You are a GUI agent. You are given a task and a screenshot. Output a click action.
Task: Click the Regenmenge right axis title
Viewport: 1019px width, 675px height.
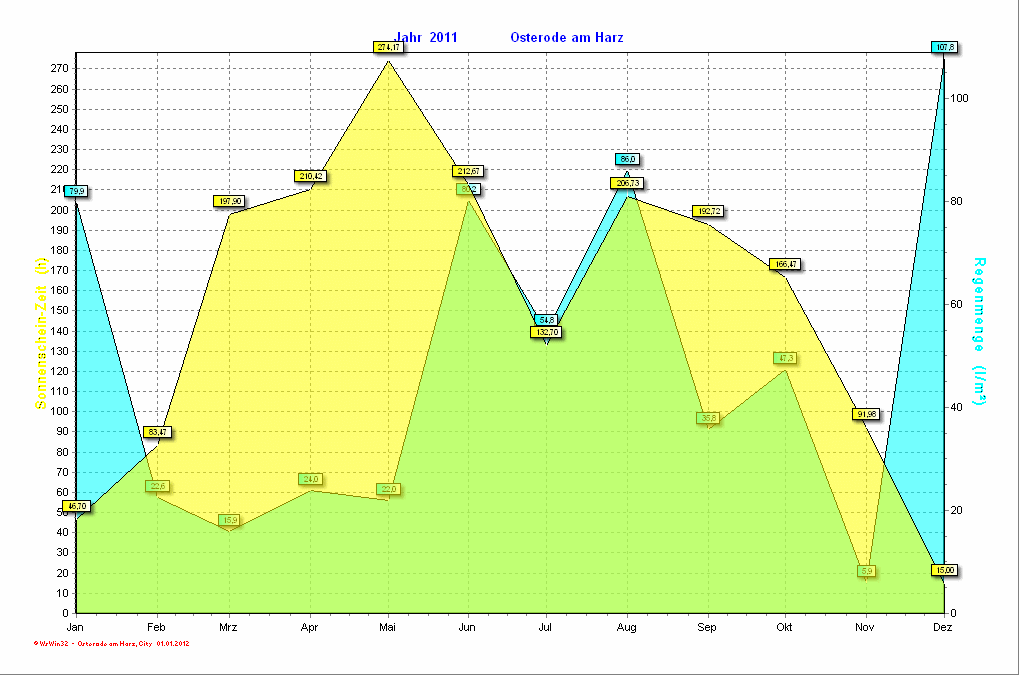click(979, 331)
